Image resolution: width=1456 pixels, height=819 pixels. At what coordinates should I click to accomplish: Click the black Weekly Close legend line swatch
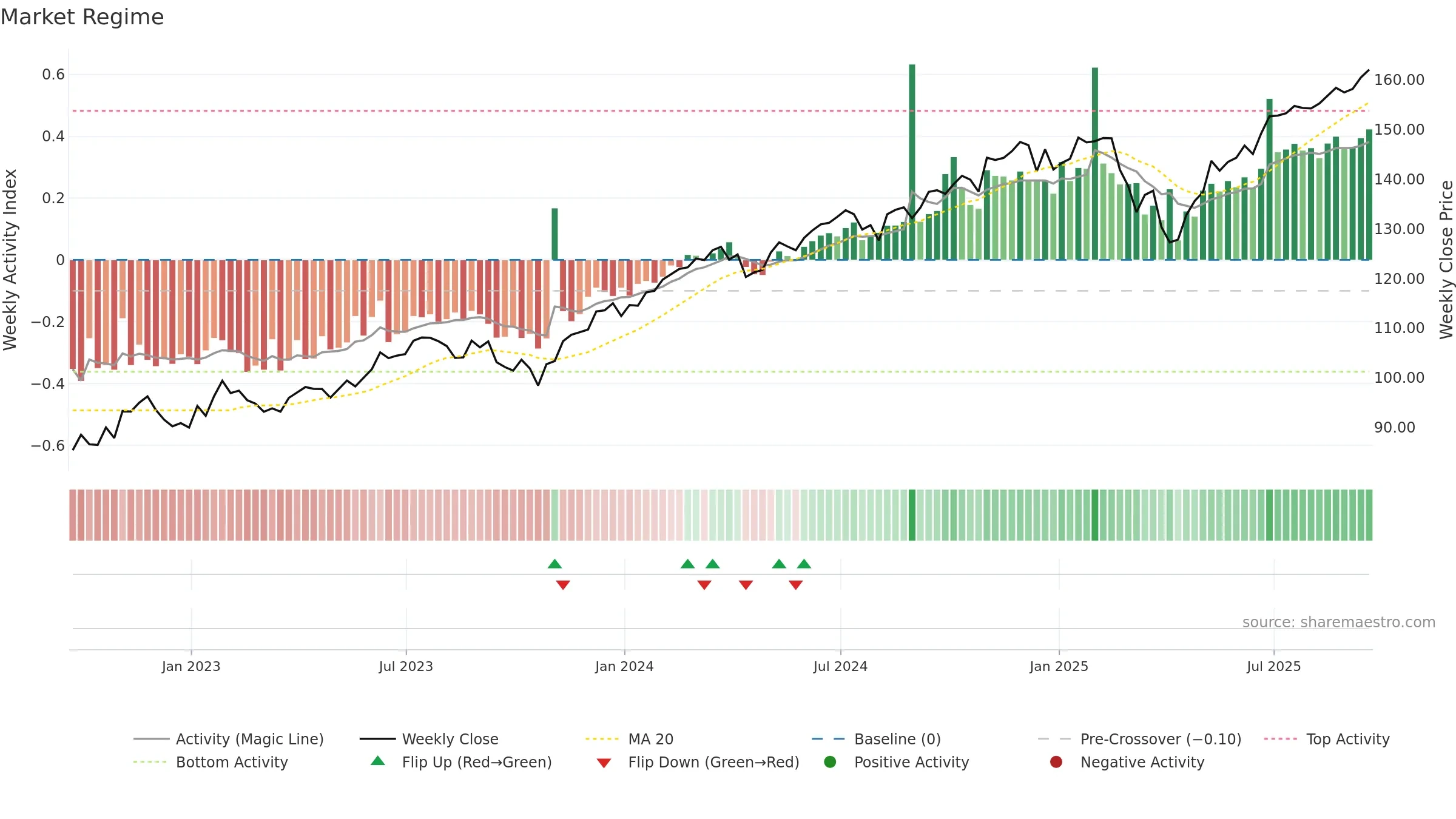[x=377, y=739]
